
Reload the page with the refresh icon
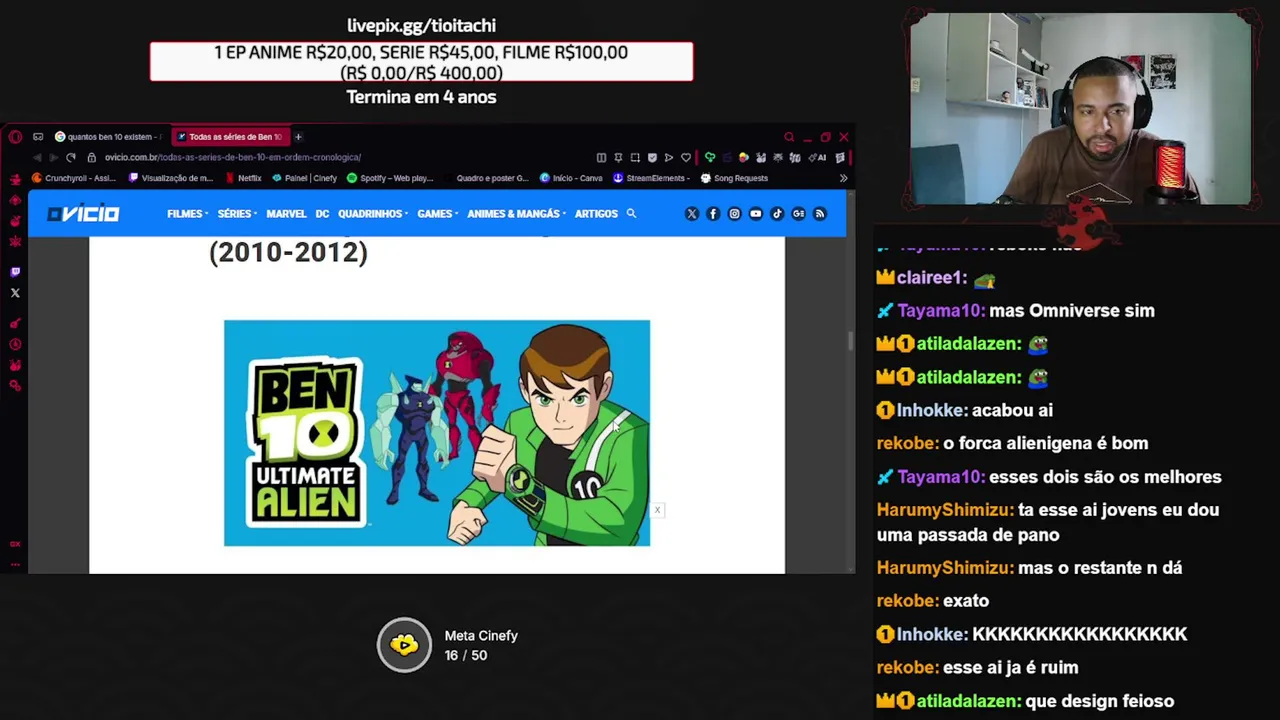tap(70, 157)
